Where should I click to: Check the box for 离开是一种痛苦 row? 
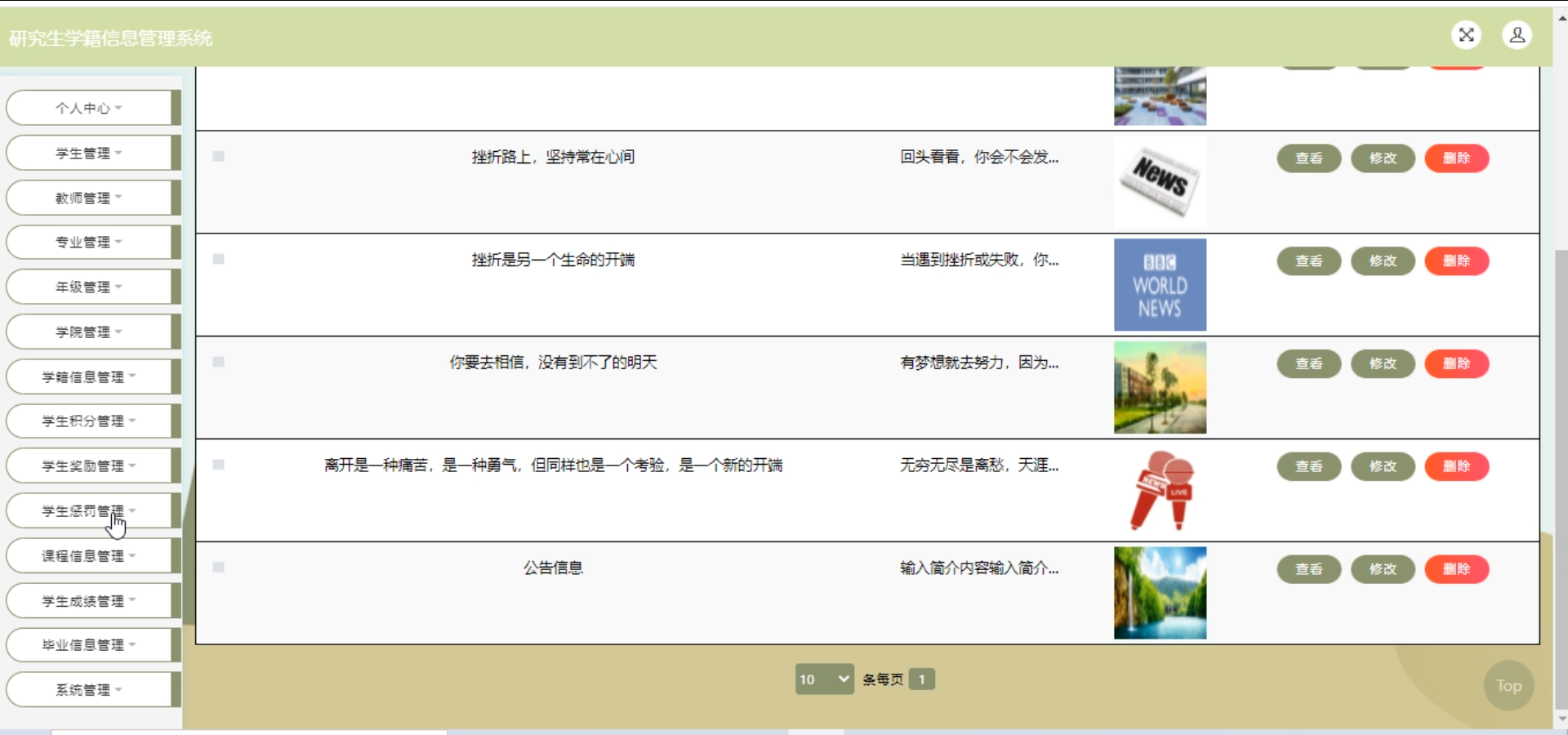218,465
